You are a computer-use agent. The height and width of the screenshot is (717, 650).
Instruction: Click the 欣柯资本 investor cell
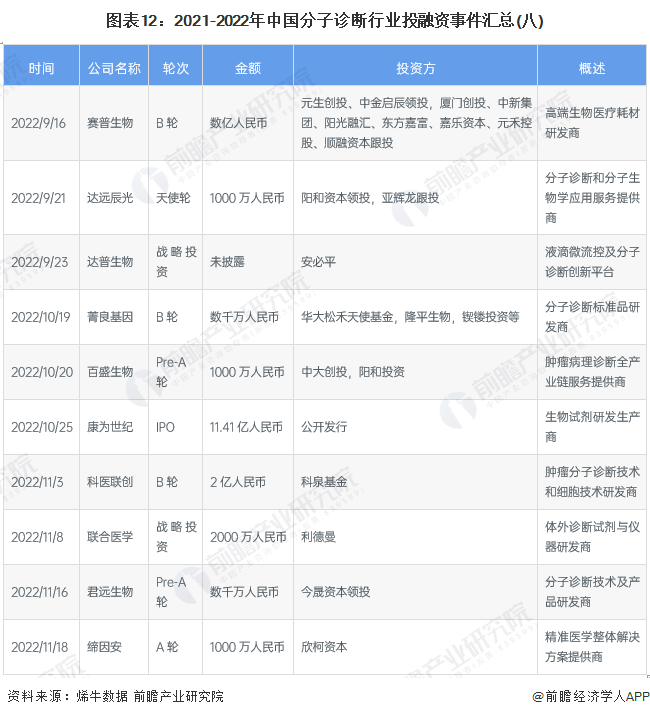(324, 647)
